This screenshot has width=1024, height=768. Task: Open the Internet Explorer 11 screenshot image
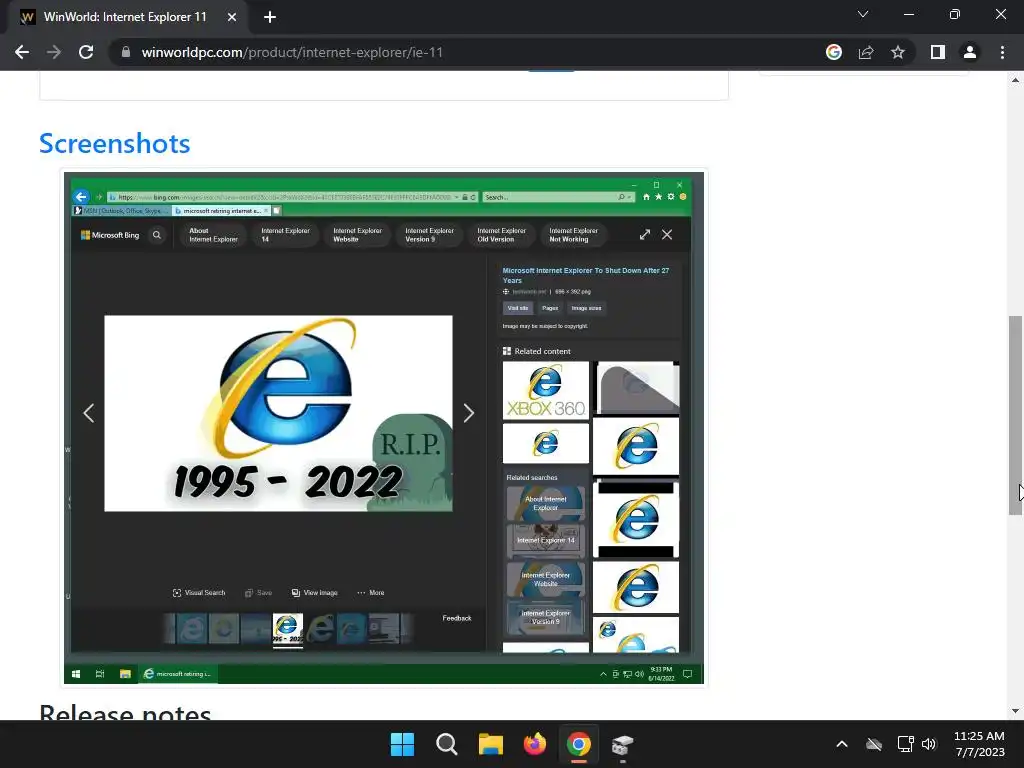(x=385, y=428)
